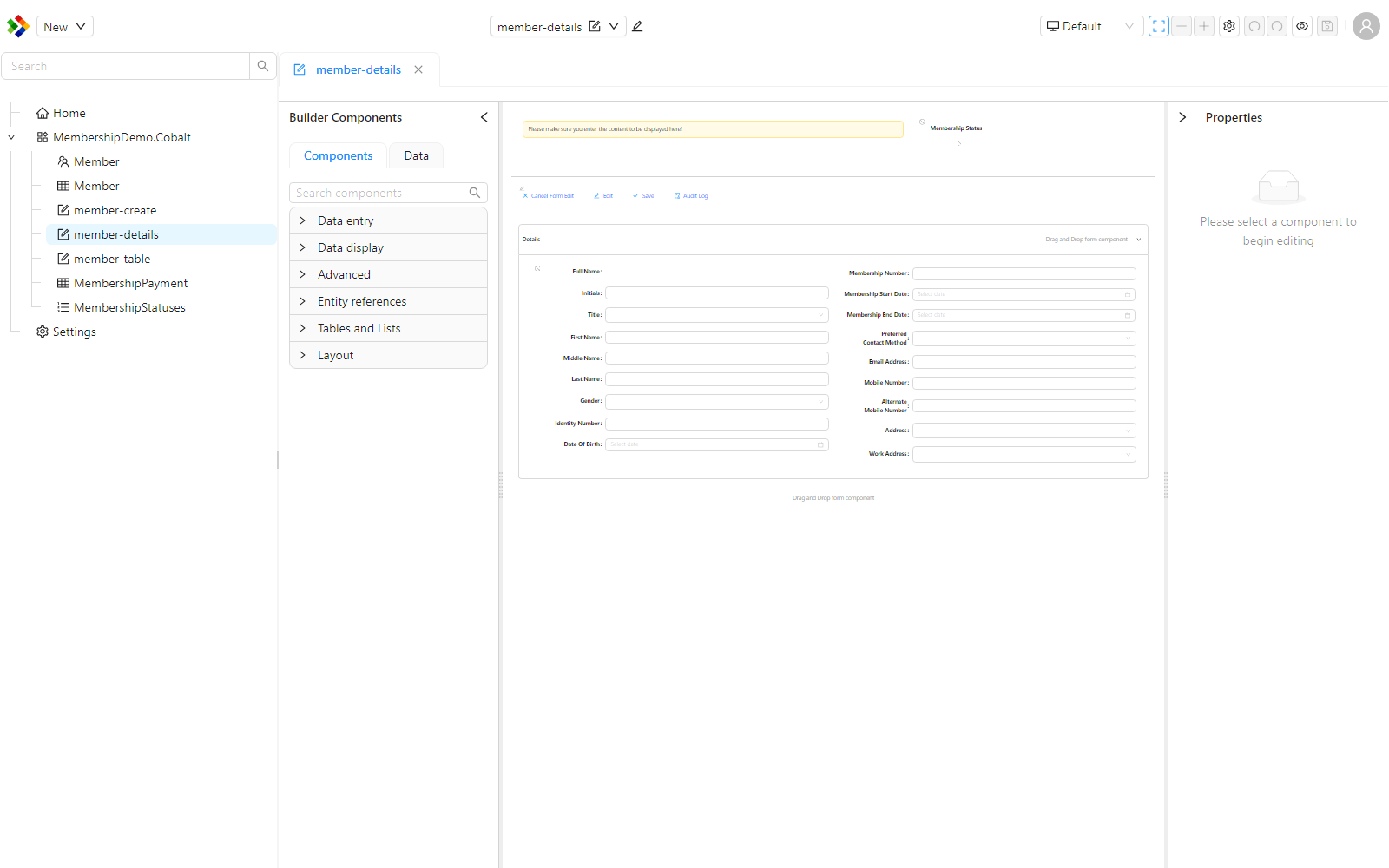Open the member-details form version dropdown arrow
The width and height of the screenshot is (1389, 868).
(x=614, y=26)
